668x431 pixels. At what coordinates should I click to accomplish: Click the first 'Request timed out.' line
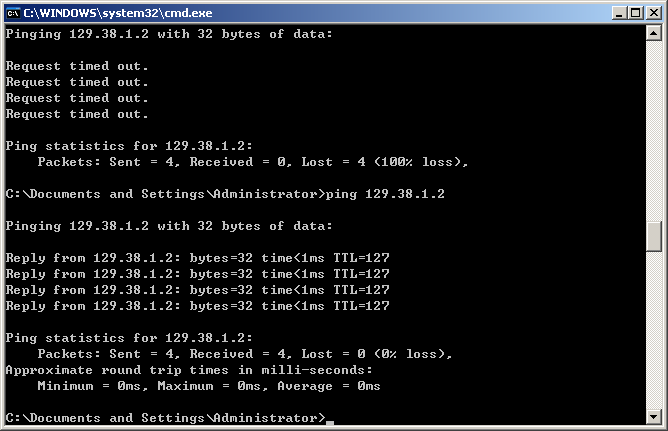[x=77, y=66]
